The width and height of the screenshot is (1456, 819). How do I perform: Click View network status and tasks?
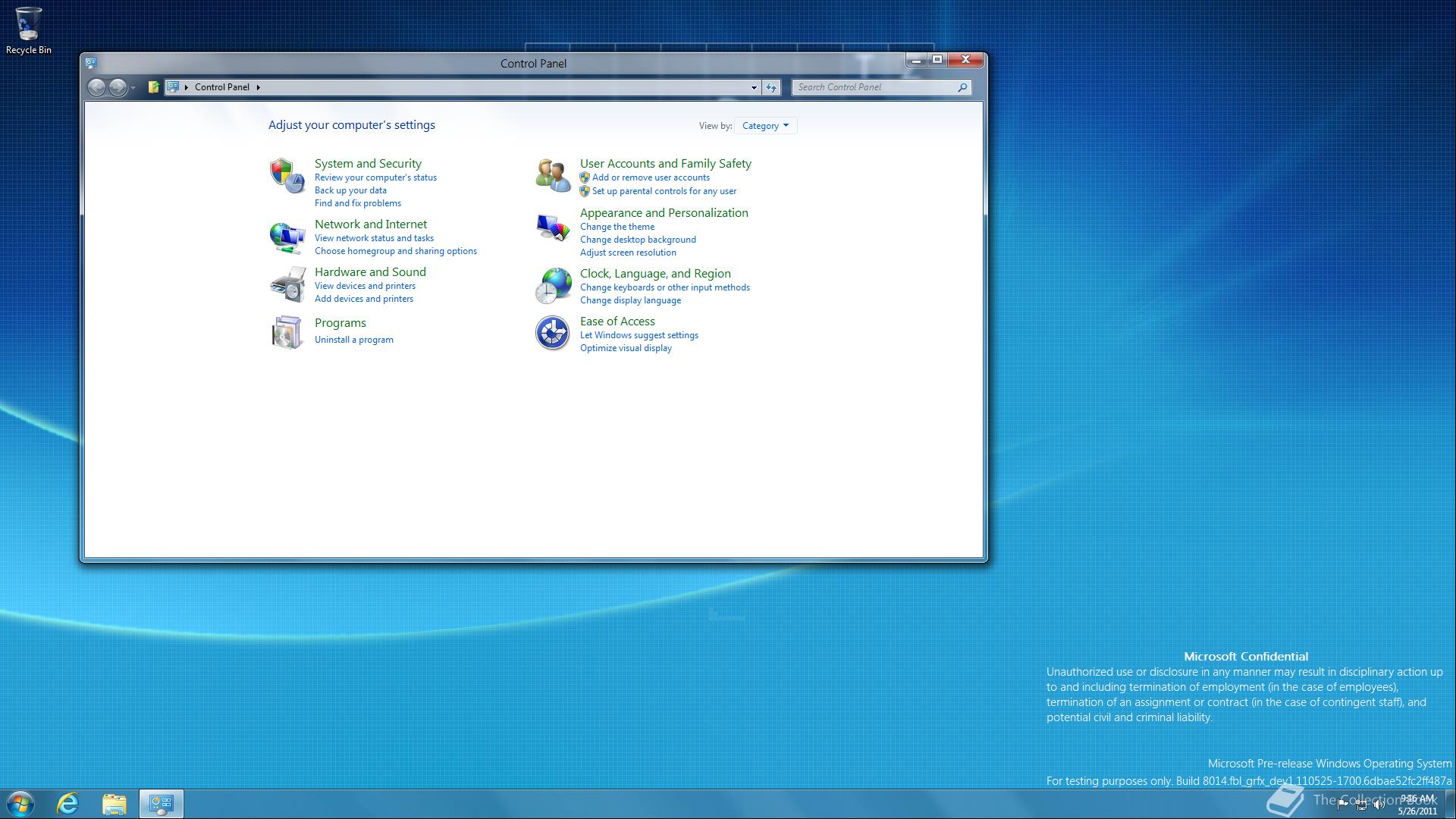[374, 238]
